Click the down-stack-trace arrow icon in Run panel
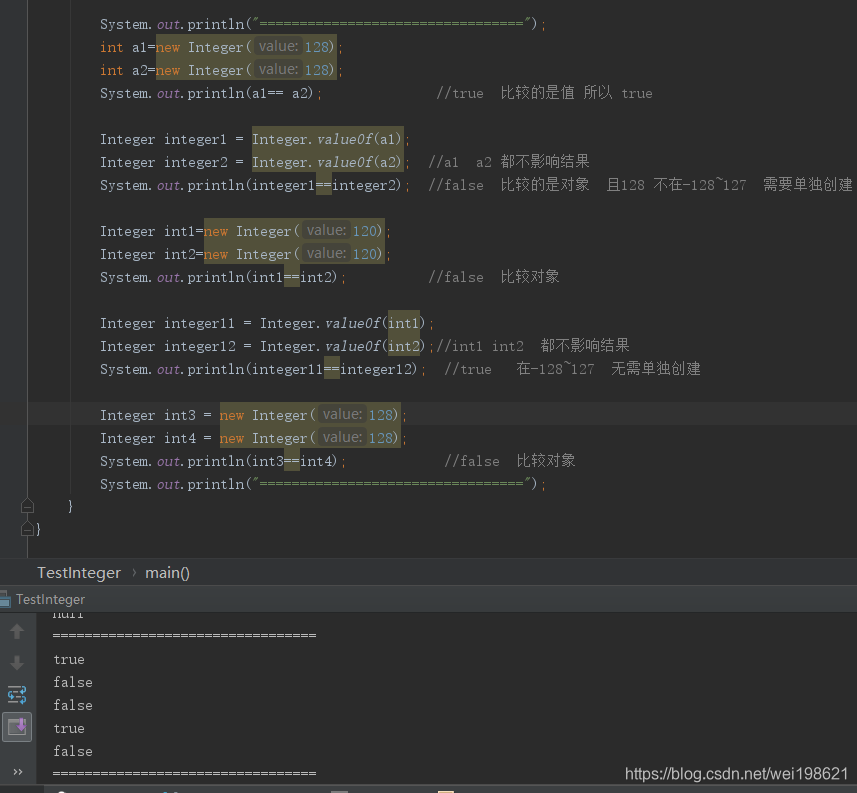This screenshot has width=857, height=793. (17, 663)
